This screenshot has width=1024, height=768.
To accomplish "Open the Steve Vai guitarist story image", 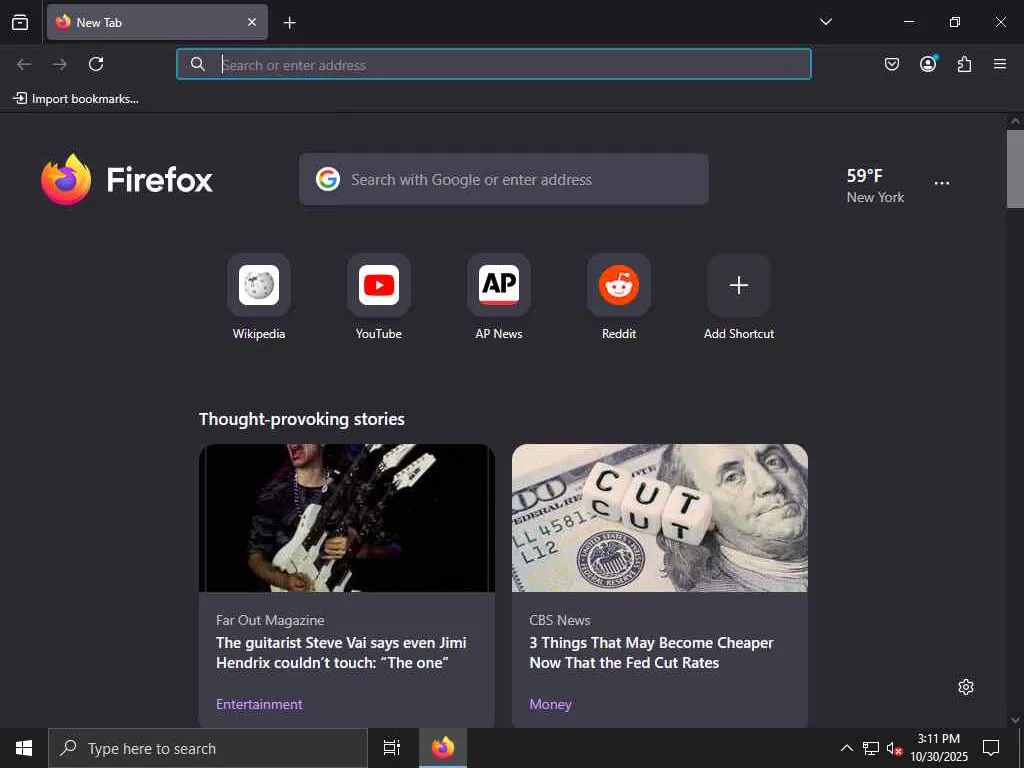I will (347, 518).
